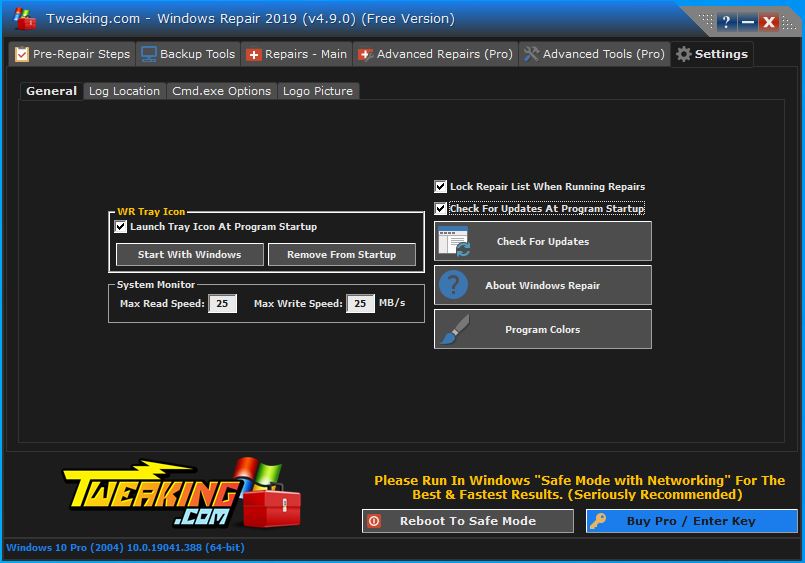Close the Windows Repair window
This screenshot has height=563, width=805.
click(769, 22)
